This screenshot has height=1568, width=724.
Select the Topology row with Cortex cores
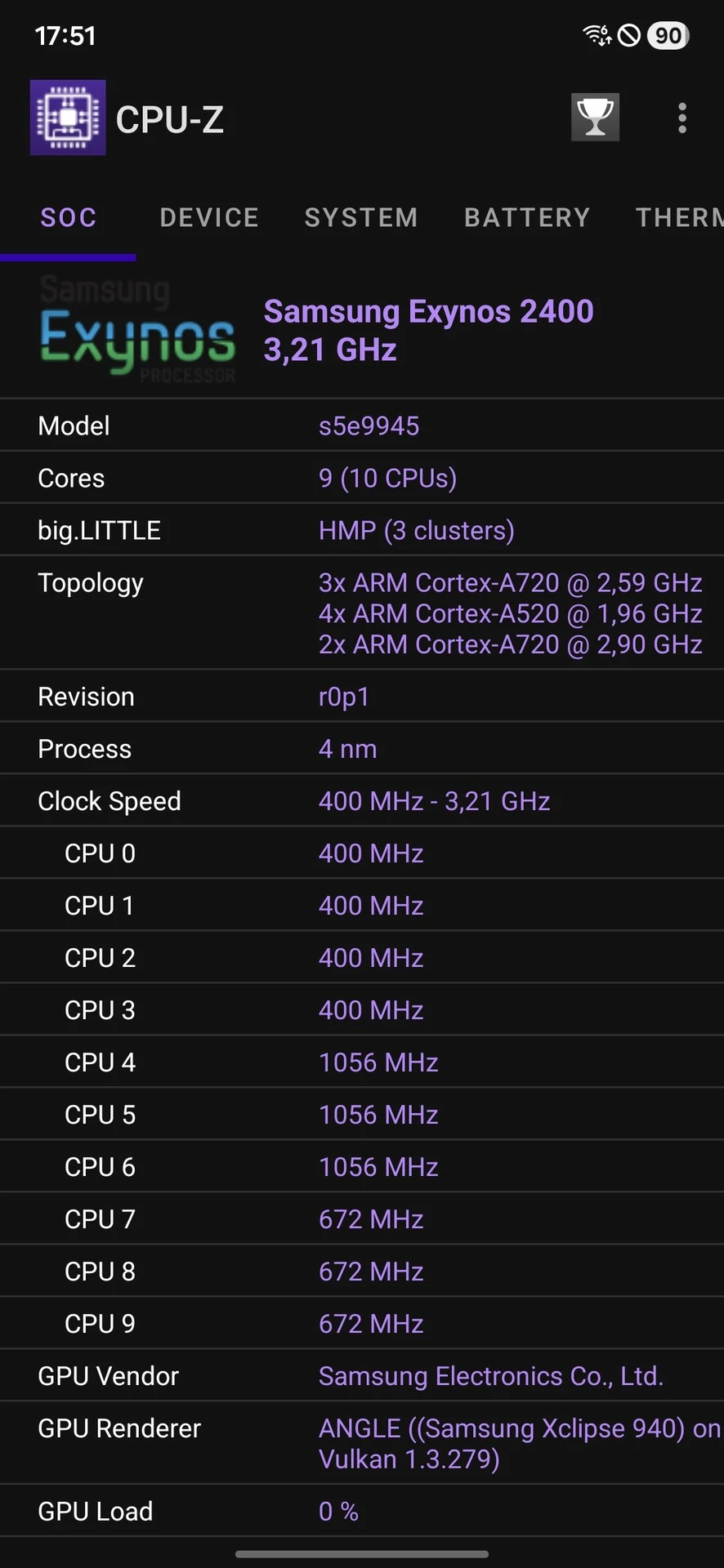coord(362,613)
